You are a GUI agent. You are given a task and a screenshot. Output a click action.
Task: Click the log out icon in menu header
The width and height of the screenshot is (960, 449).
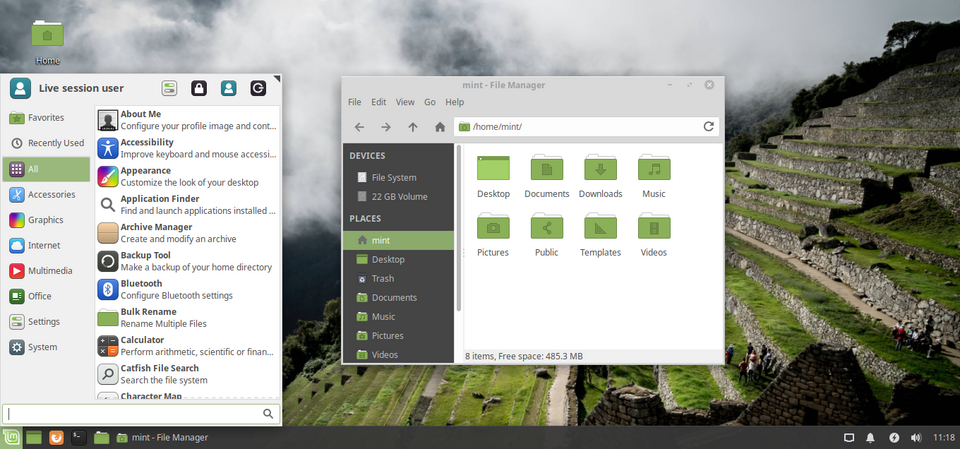258,88
